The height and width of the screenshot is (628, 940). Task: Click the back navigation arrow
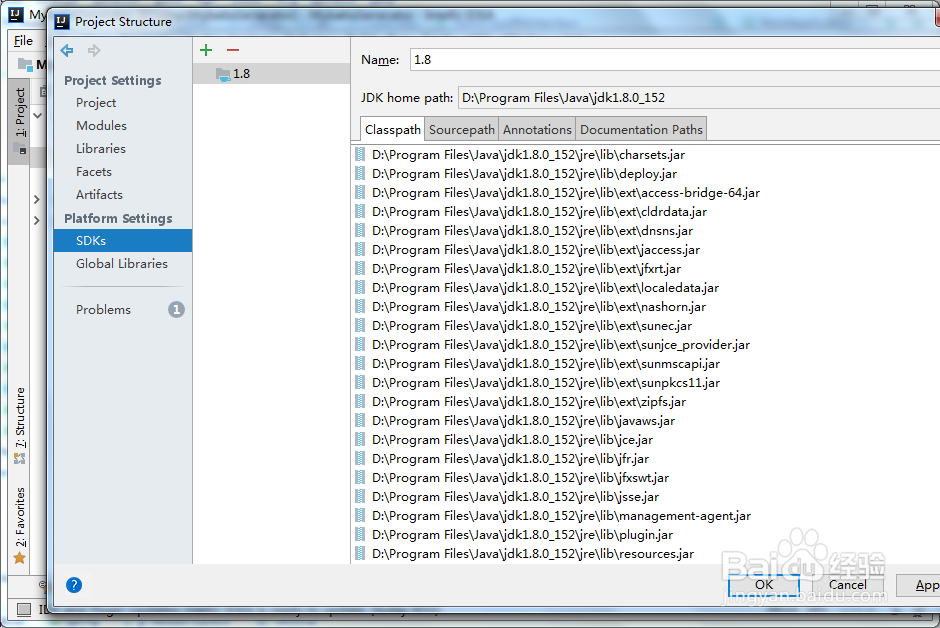(67, 51)
